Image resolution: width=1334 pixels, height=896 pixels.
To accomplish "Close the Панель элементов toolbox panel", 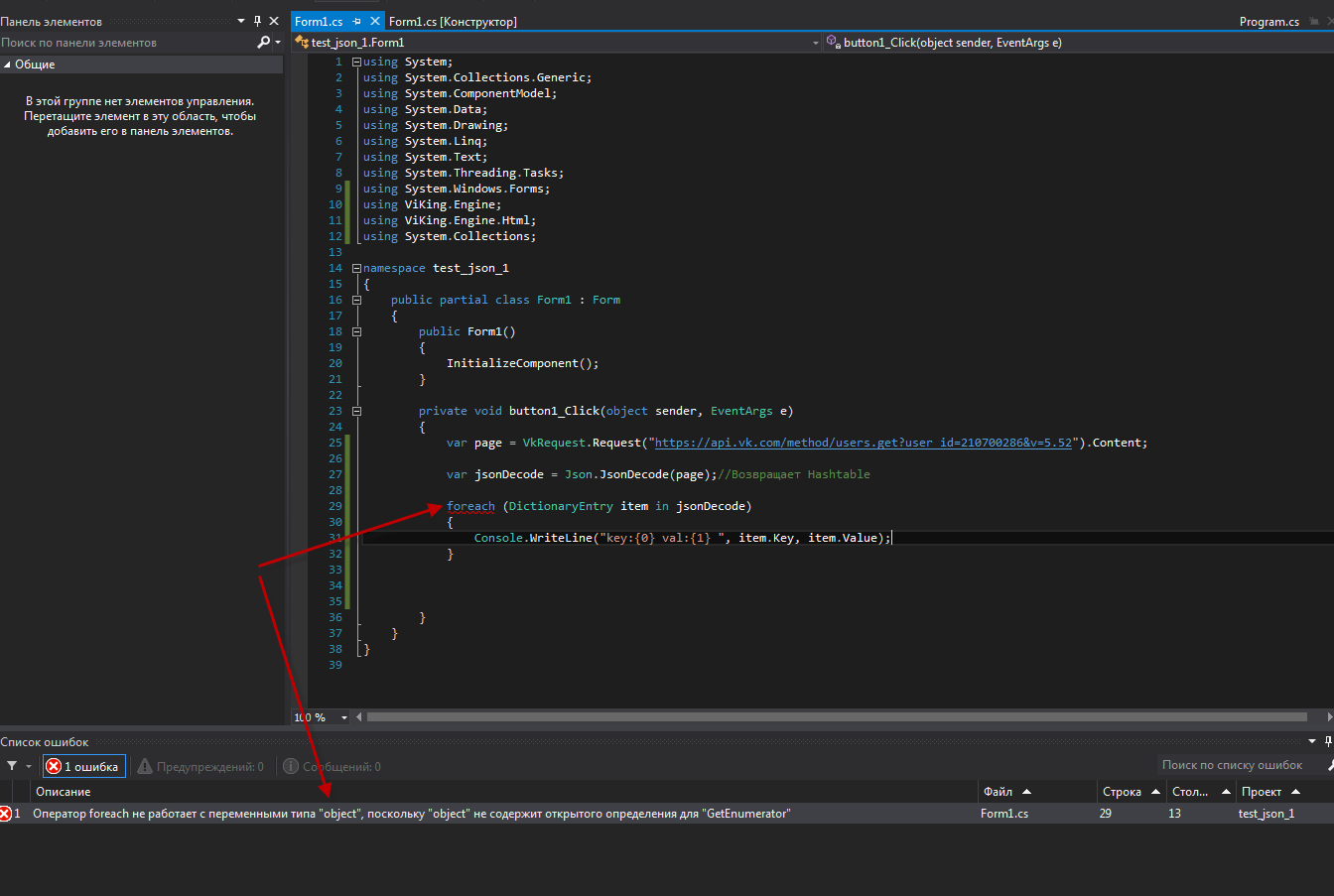I will click(x=275, y=21).
